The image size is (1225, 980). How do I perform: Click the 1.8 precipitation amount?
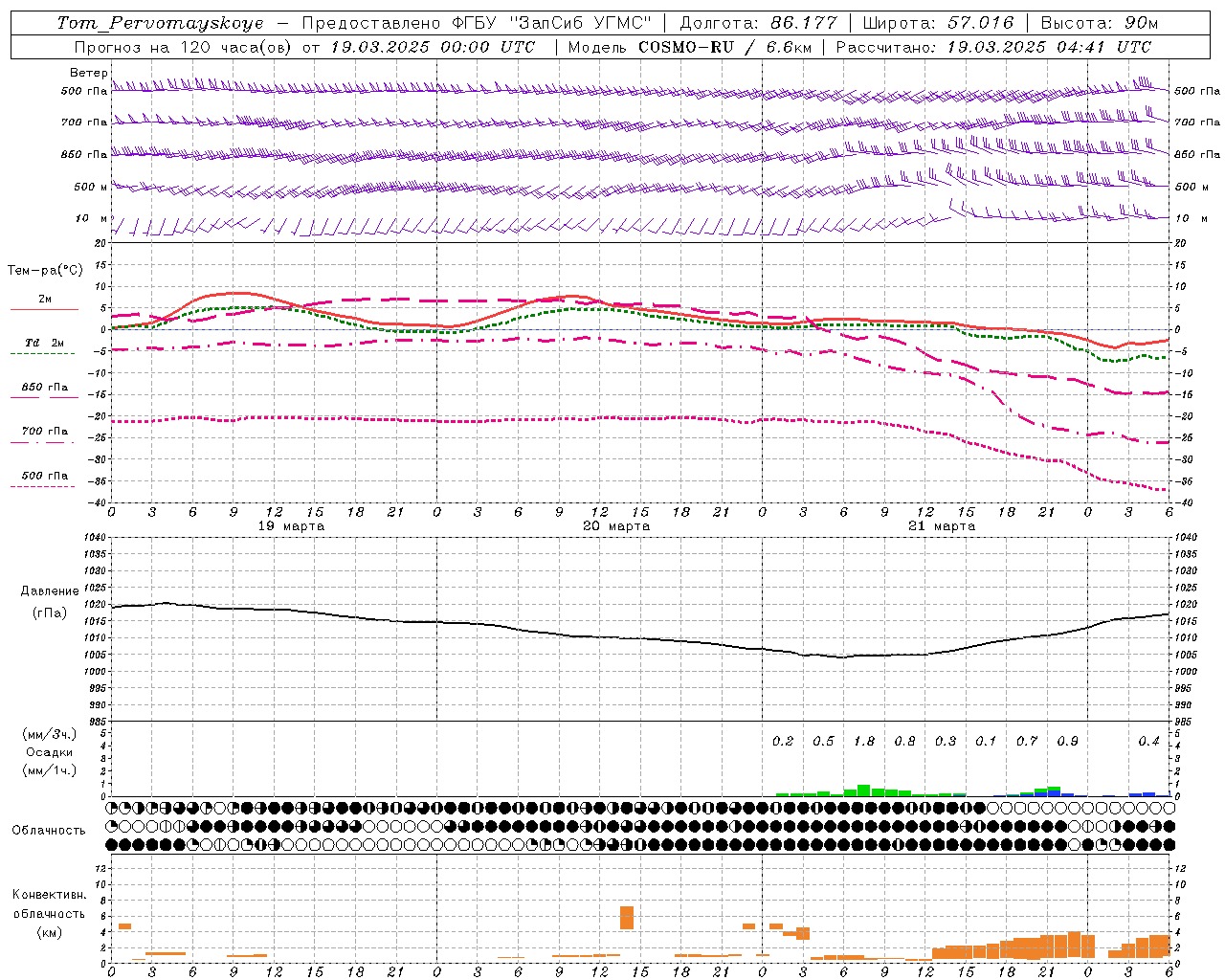(863, 741)
